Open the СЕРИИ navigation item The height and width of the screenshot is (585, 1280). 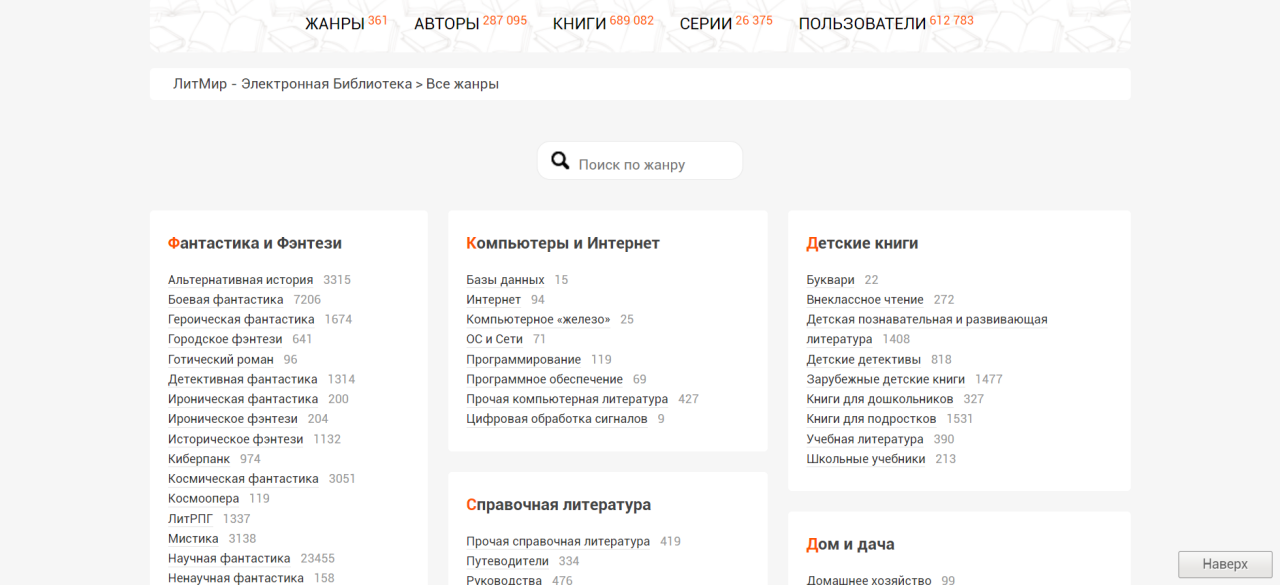tap(705, 24)
